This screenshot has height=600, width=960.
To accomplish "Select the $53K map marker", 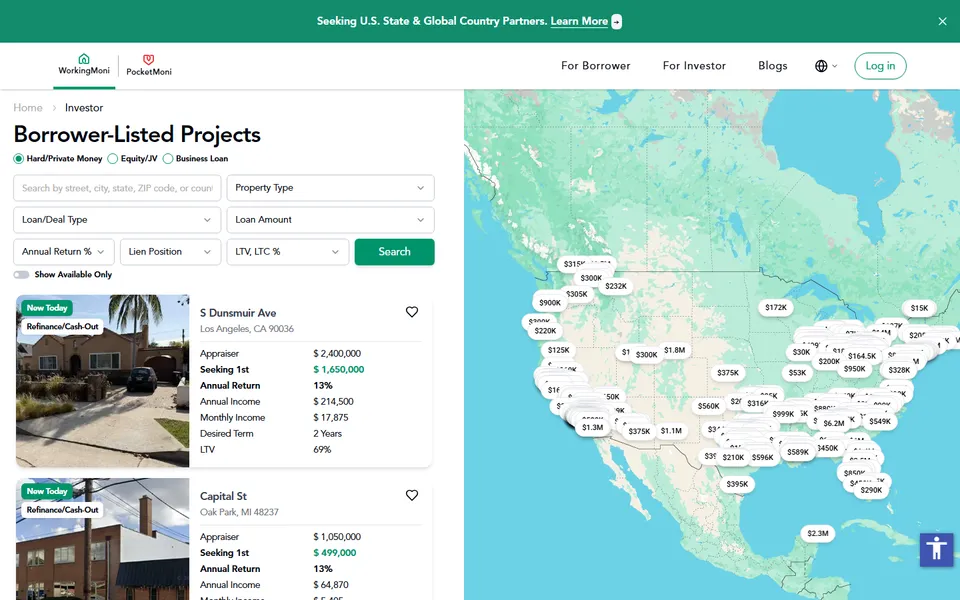I will (x=797, y=373).
